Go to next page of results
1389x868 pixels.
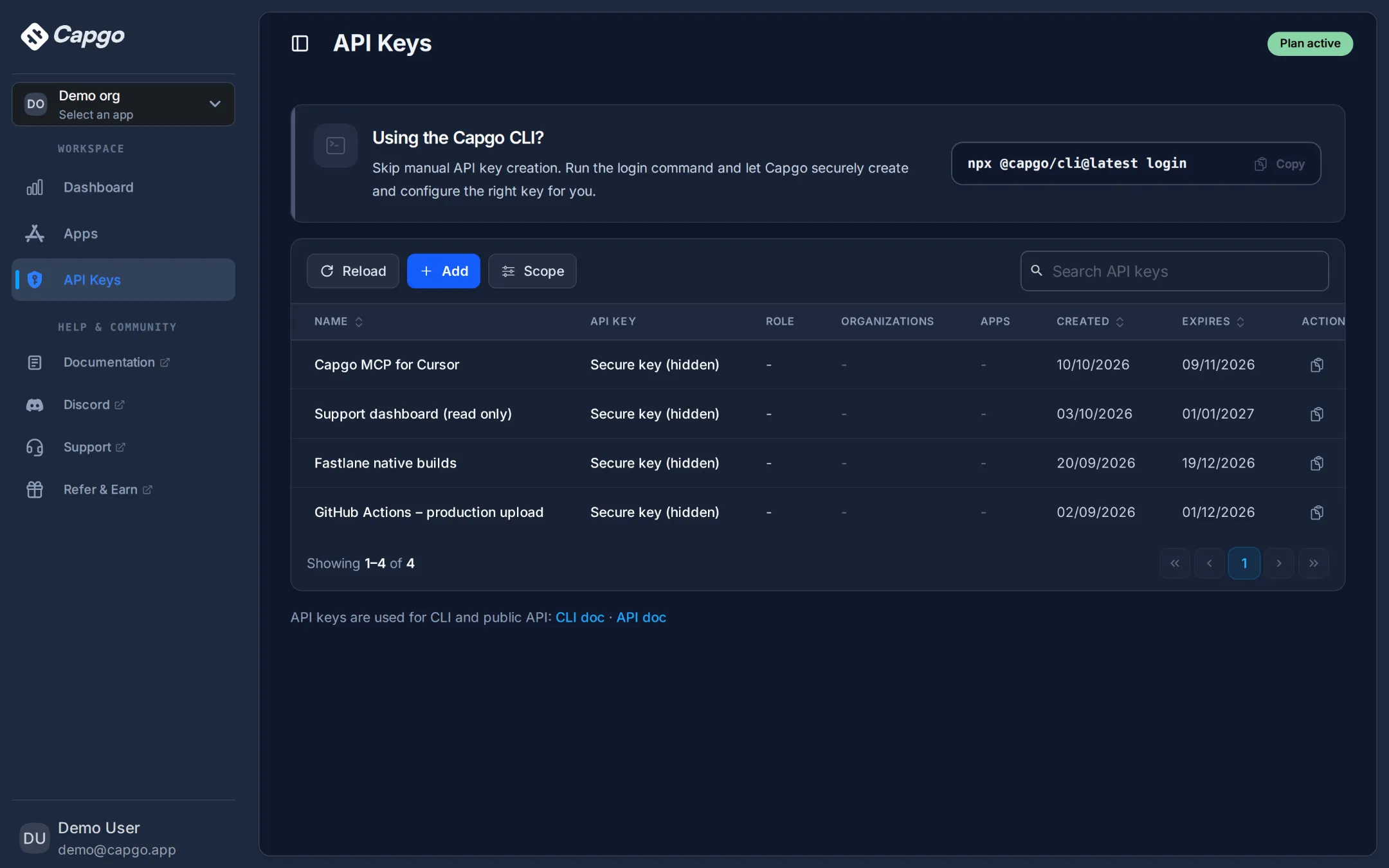point(1279,563)
